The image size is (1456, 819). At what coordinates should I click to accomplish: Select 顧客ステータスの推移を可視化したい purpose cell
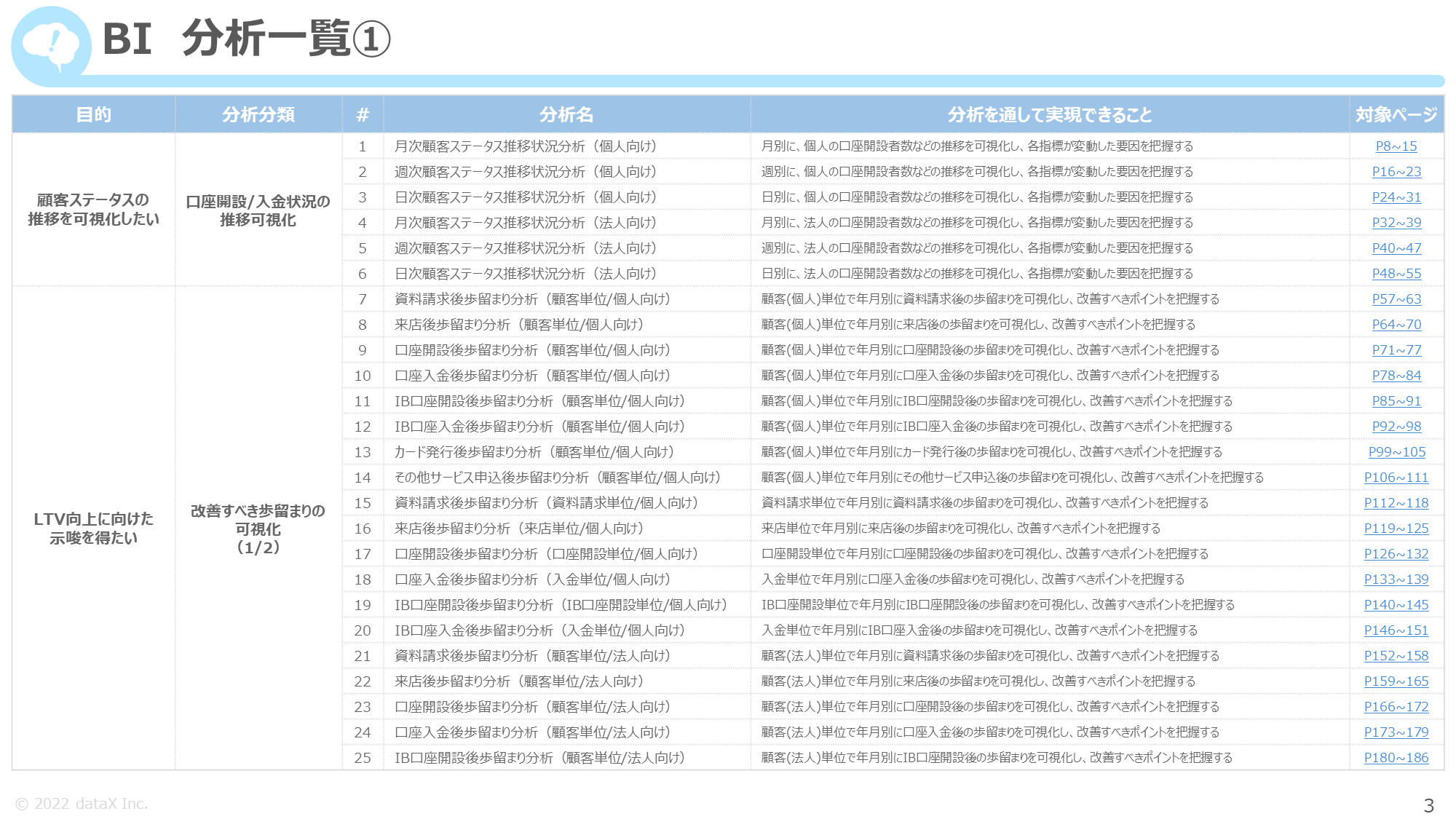[94, 210]
